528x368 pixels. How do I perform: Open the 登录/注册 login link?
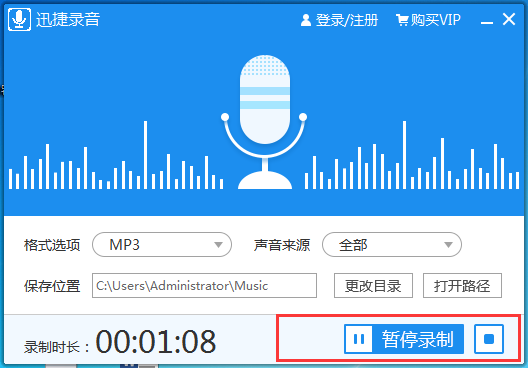[x=346, y=20]
